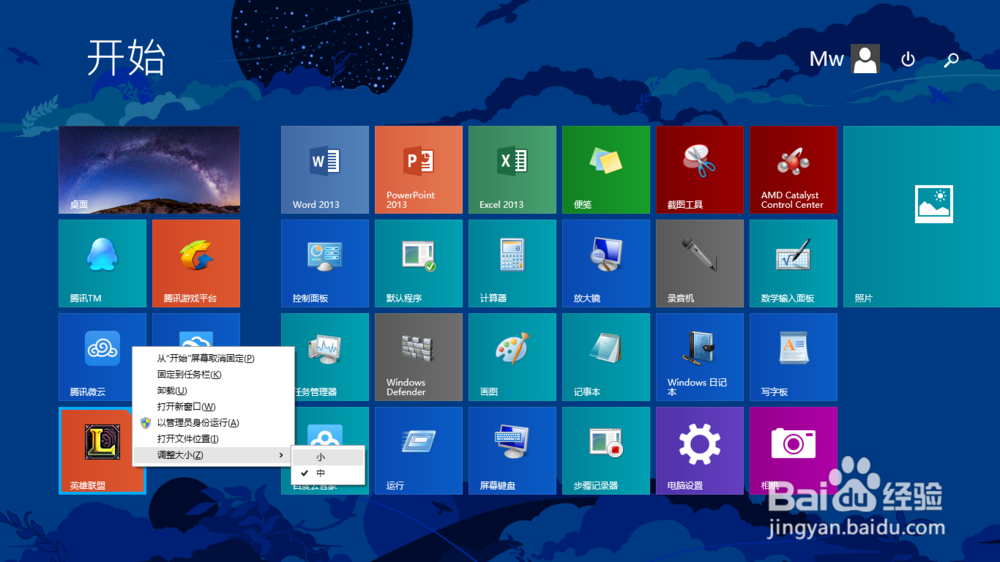Open the 运行 run tile
This screenshot has height=562, width=1000.
click(418, 451)
